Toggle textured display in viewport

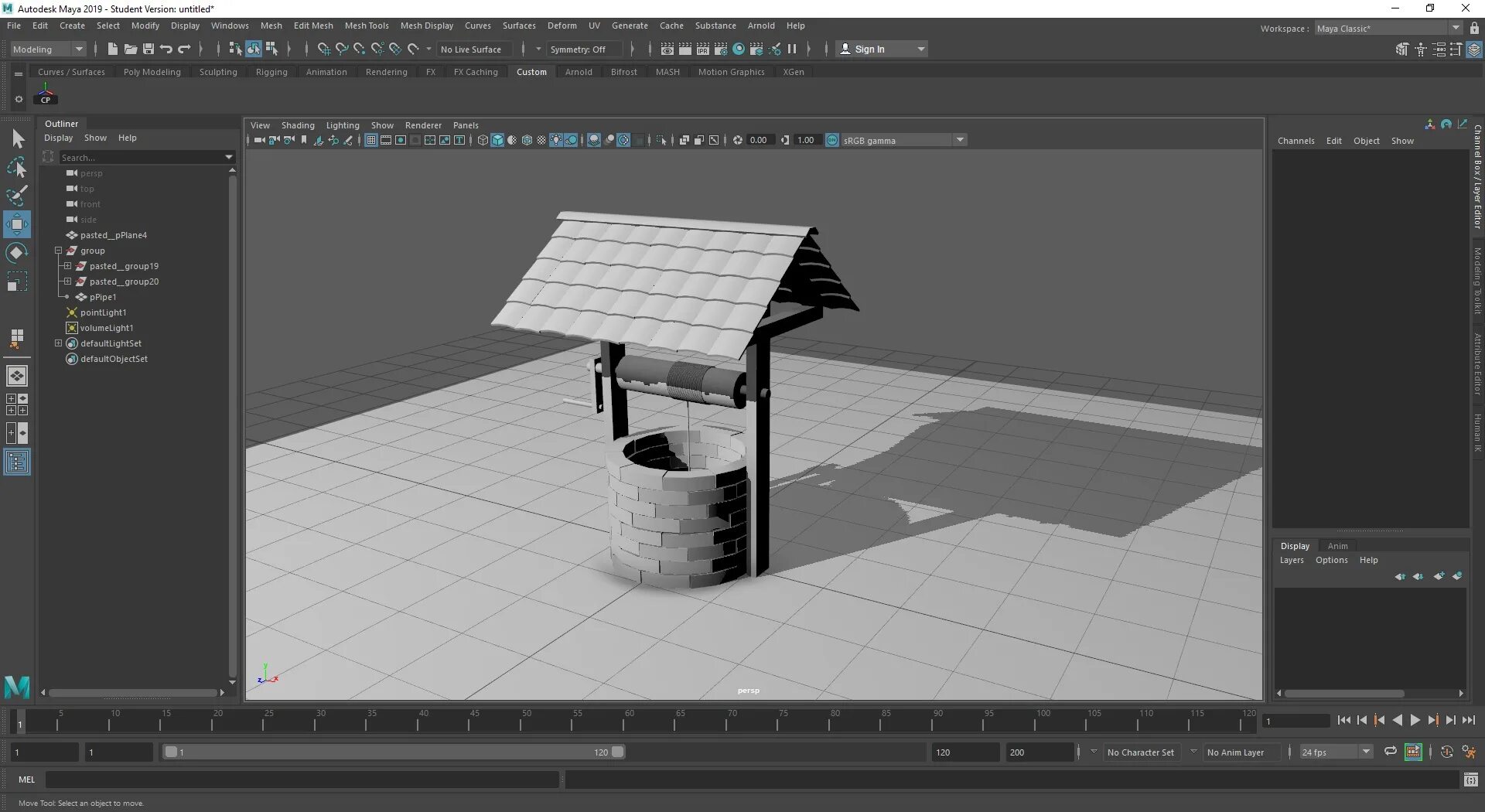541,140
